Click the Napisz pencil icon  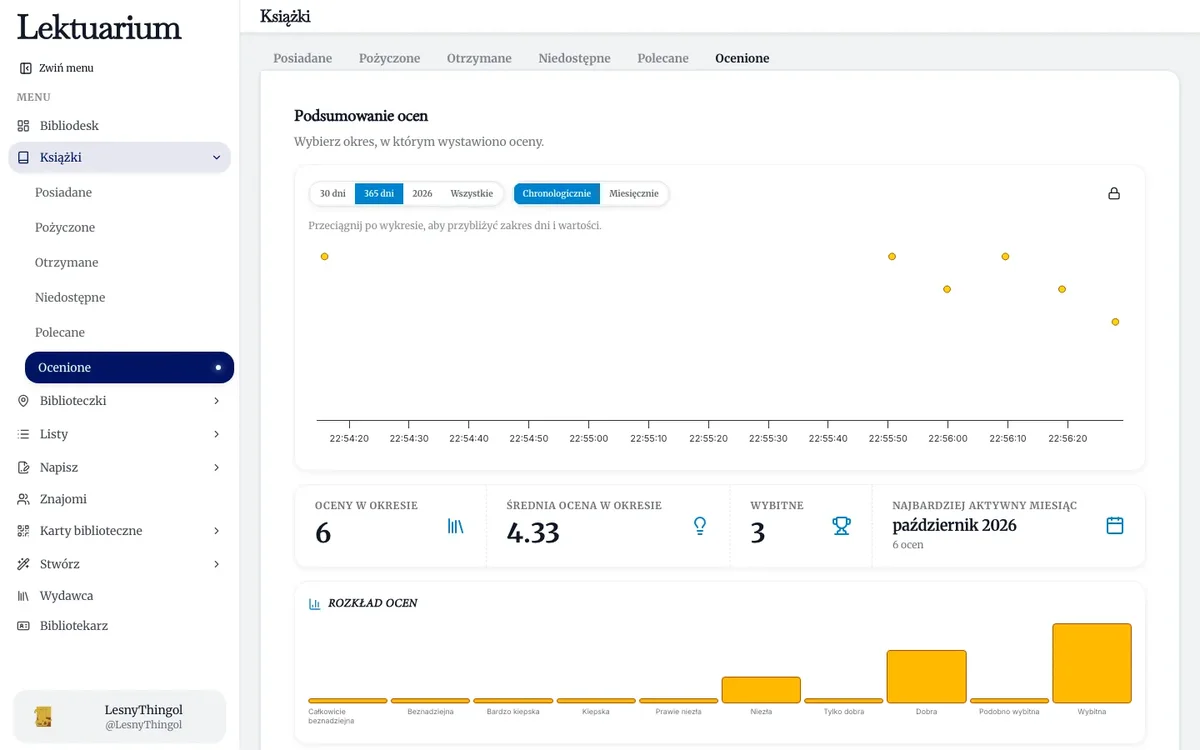[24, 467]
